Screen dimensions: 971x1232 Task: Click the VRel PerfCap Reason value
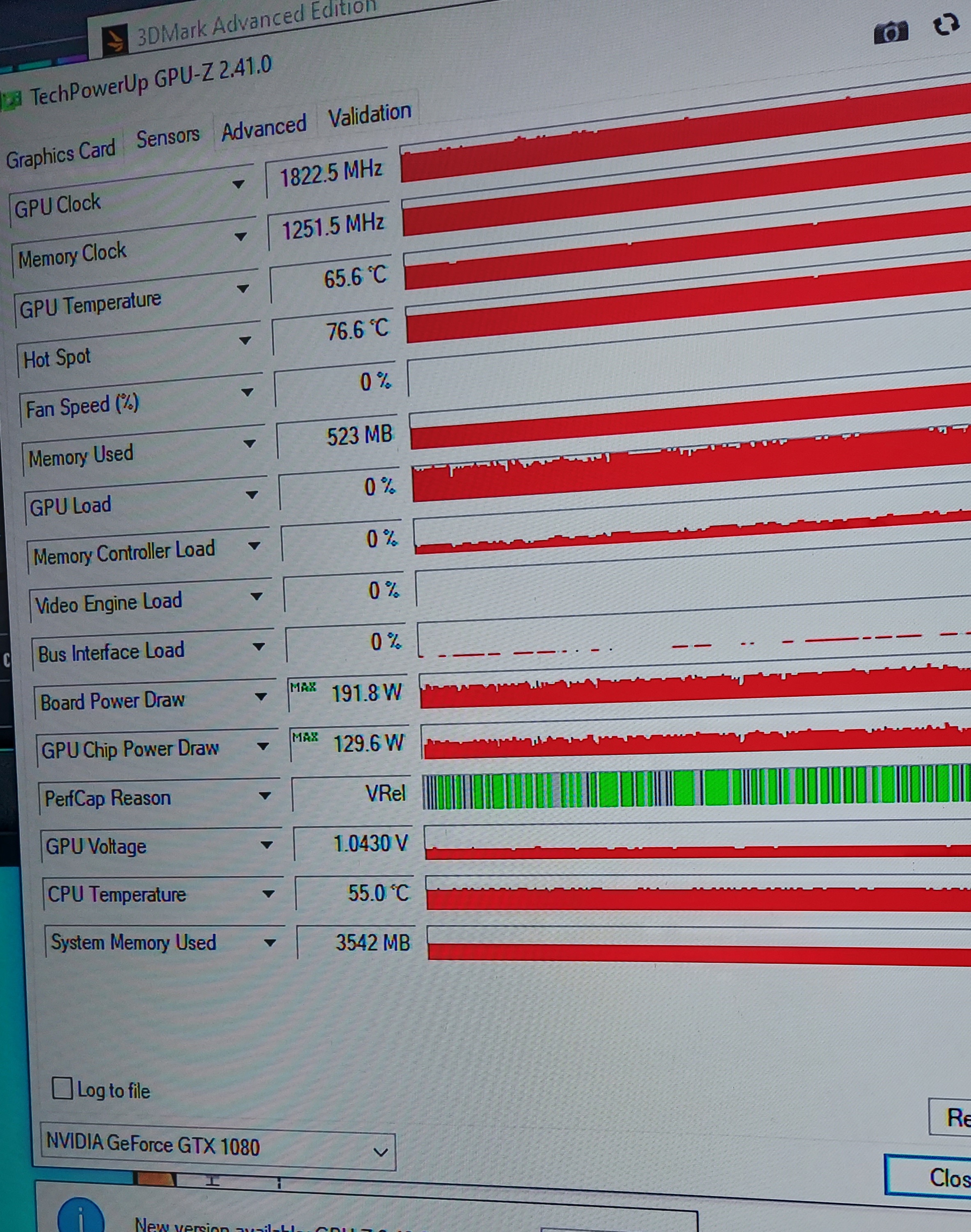coord(386,792)
